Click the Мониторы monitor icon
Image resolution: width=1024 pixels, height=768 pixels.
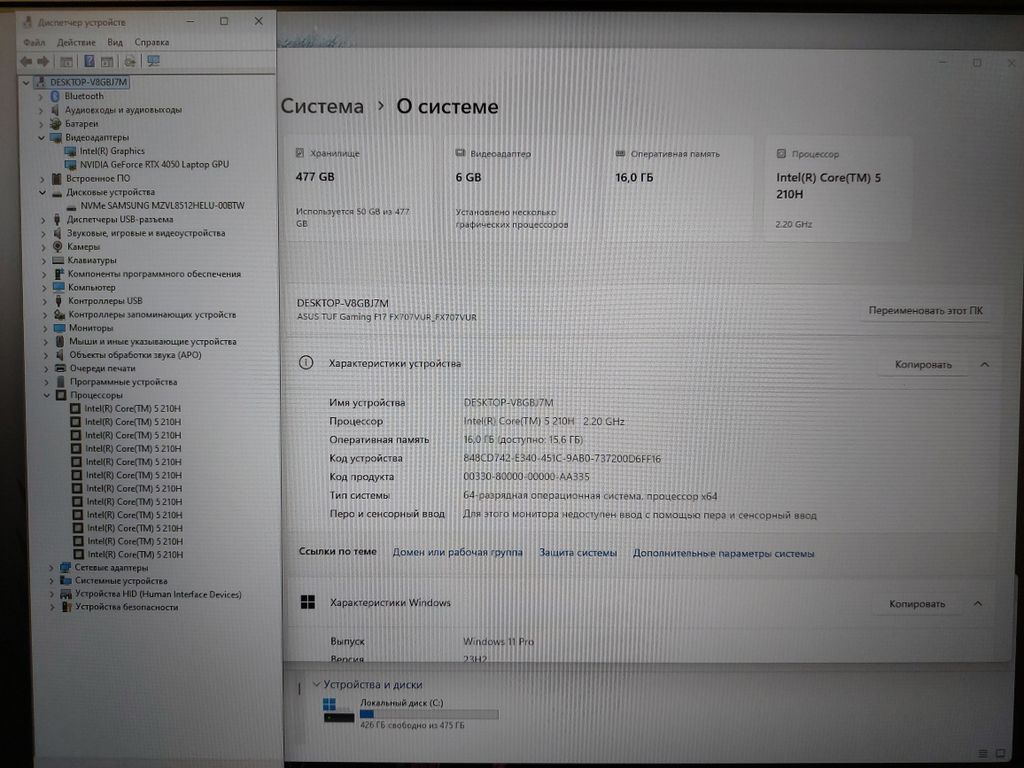point(60,328)
